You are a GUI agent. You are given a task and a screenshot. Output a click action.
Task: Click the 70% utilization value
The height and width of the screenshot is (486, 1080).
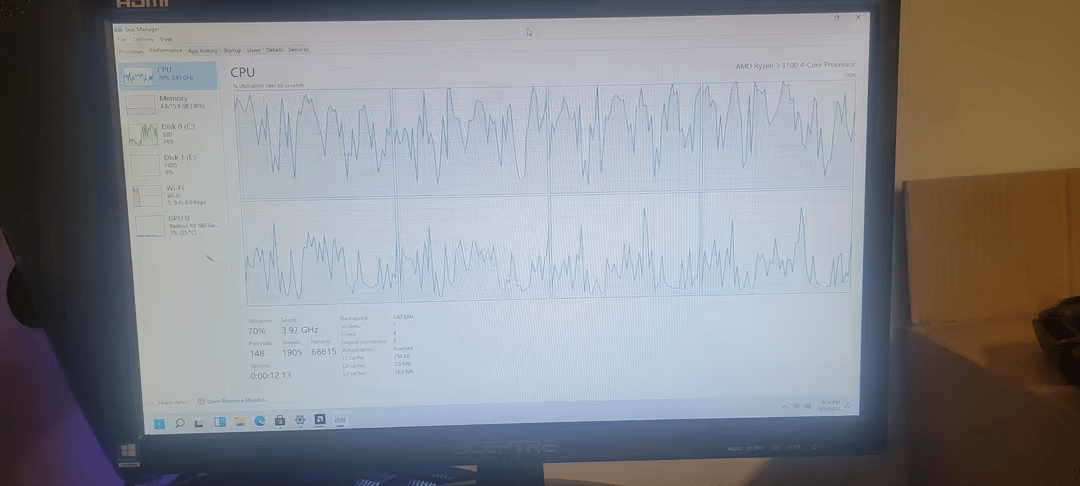coord(257,331)
